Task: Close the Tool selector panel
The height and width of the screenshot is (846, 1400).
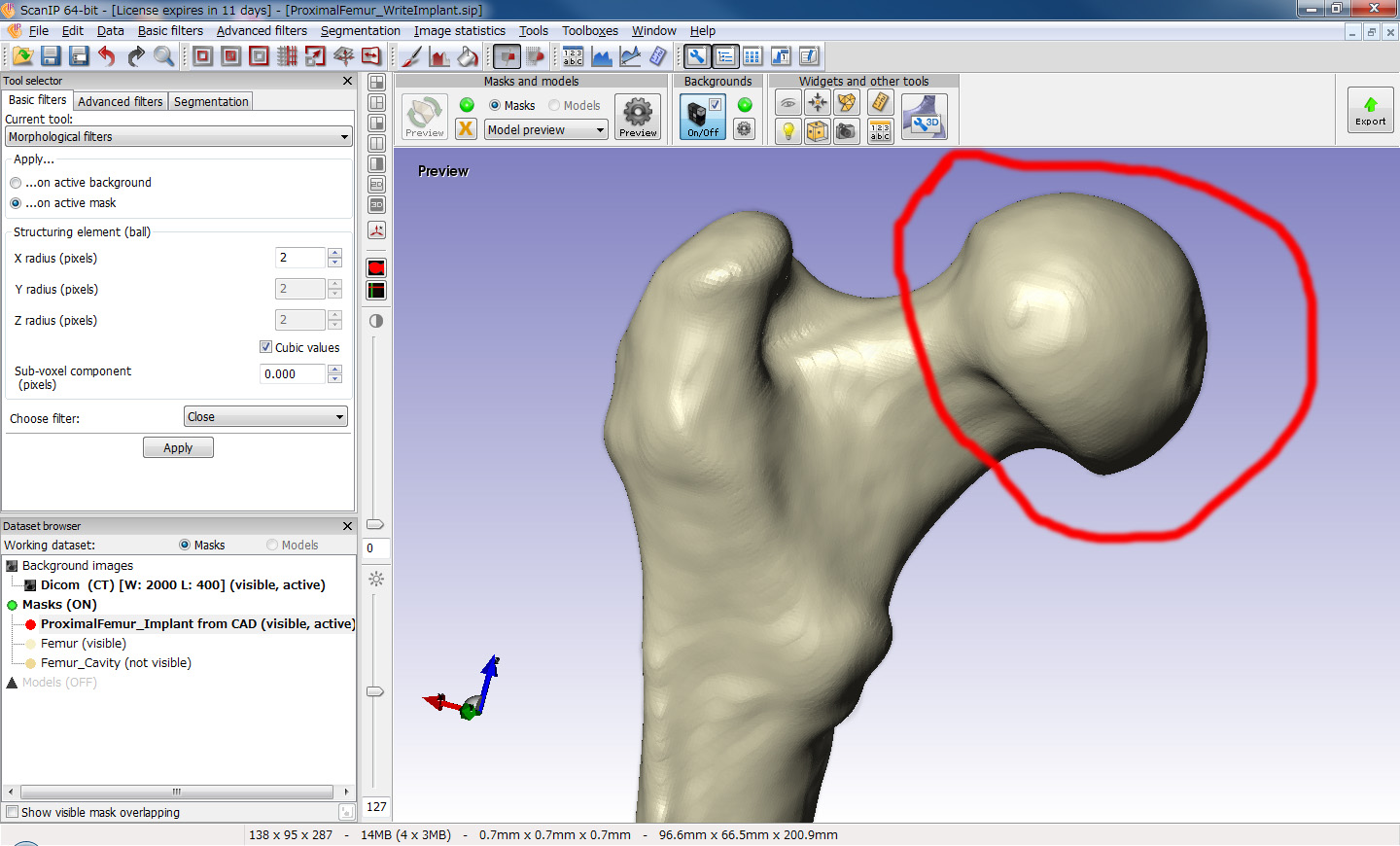Action: pyautogui.click(x=347, y=81)
